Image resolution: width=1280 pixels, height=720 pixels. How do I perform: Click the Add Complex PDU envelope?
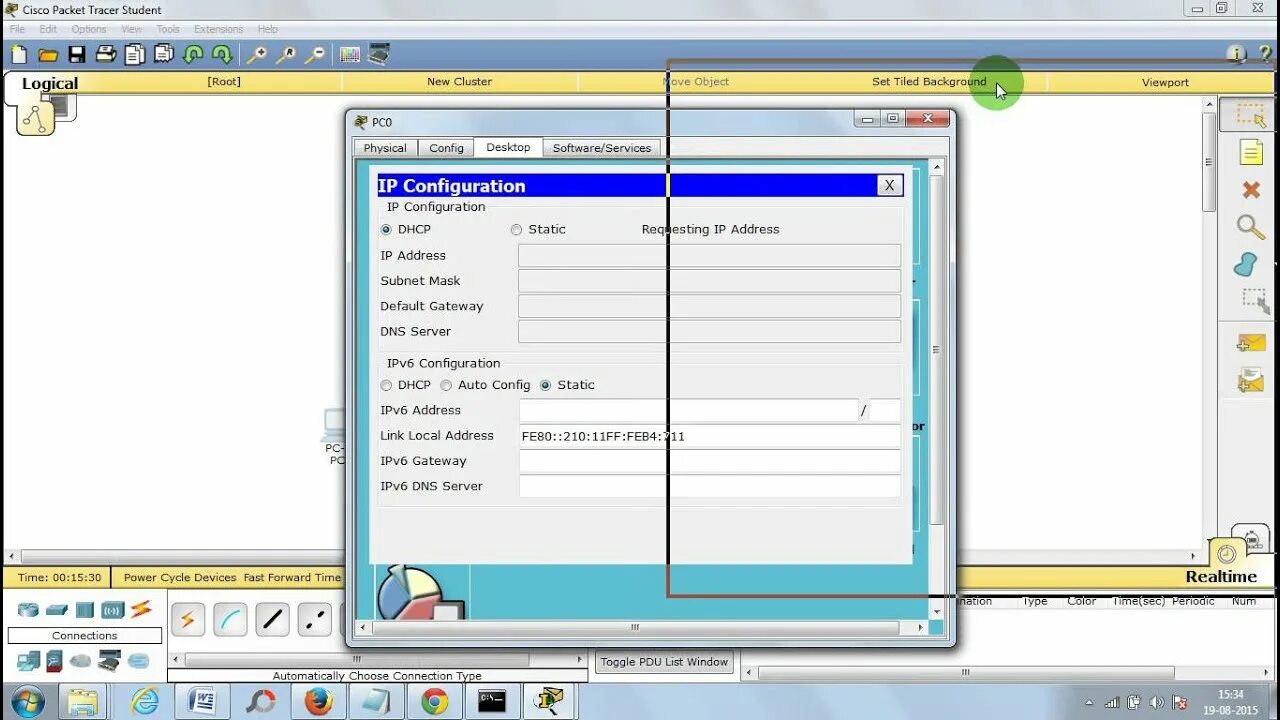(1251, 380)
